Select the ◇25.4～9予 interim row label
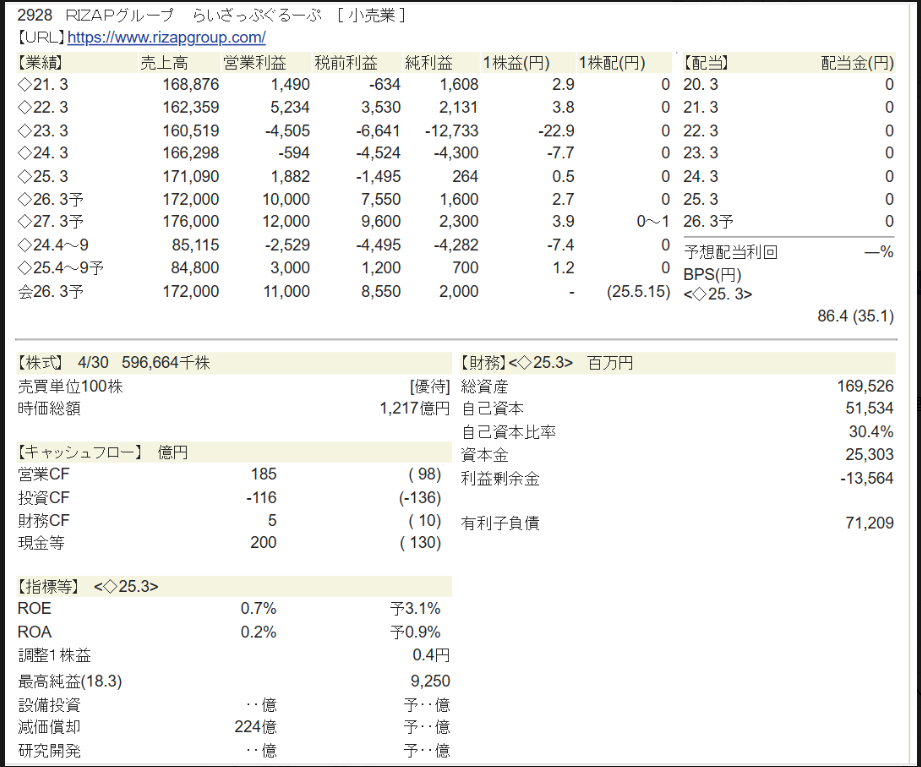The image size is (921, 767). (60, 268)
